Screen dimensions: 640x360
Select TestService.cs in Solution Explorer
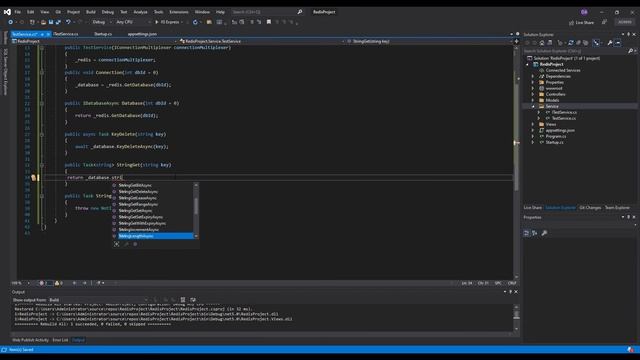pos(564,118)
